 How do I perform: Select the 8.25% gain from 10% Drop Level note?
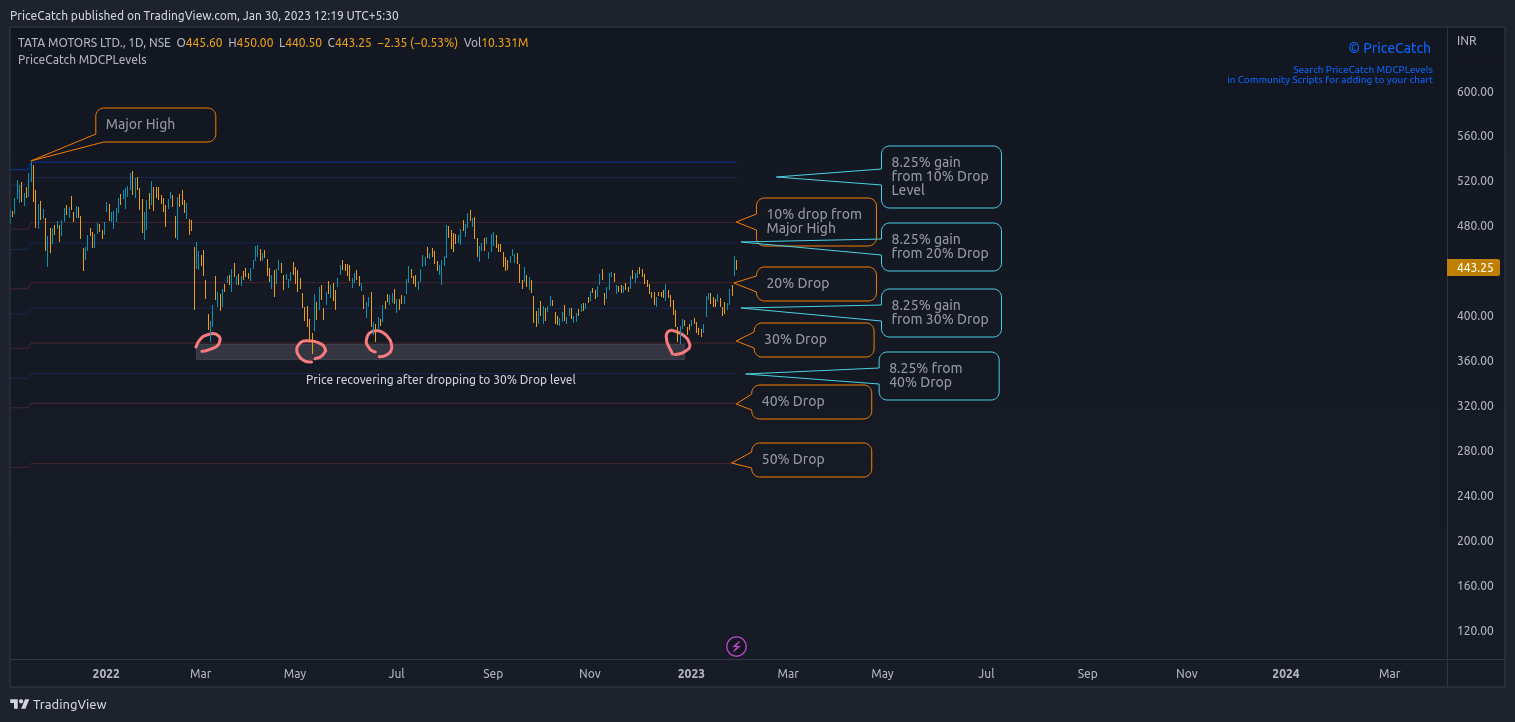point(941,176)
